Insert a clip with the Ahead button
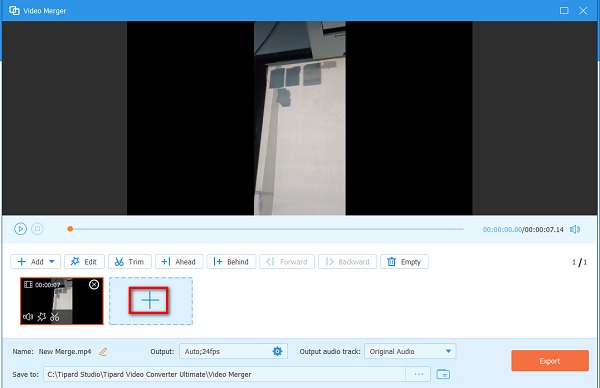The height and width of the screenshot is (388, 600). (x=179, y=262)
